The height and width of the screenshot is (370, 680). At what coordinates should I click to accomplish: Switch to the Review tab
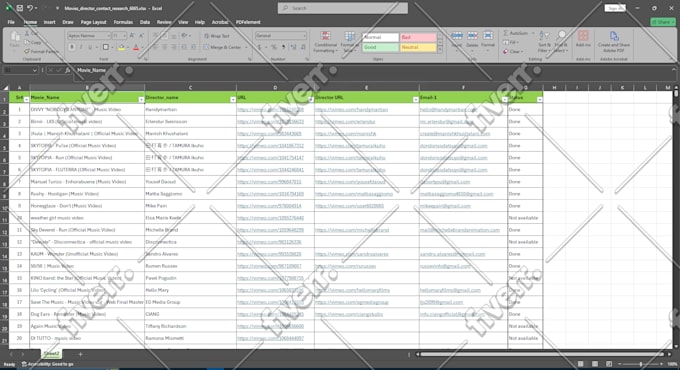pyautogui.click(x=164, y=22)
